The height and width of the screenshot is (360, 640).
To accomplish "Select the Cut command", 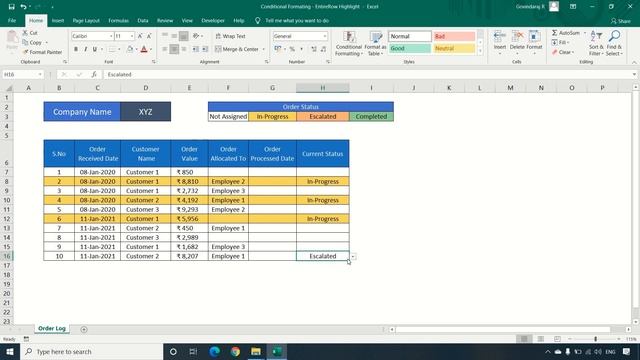I will (x=30, y=33).
